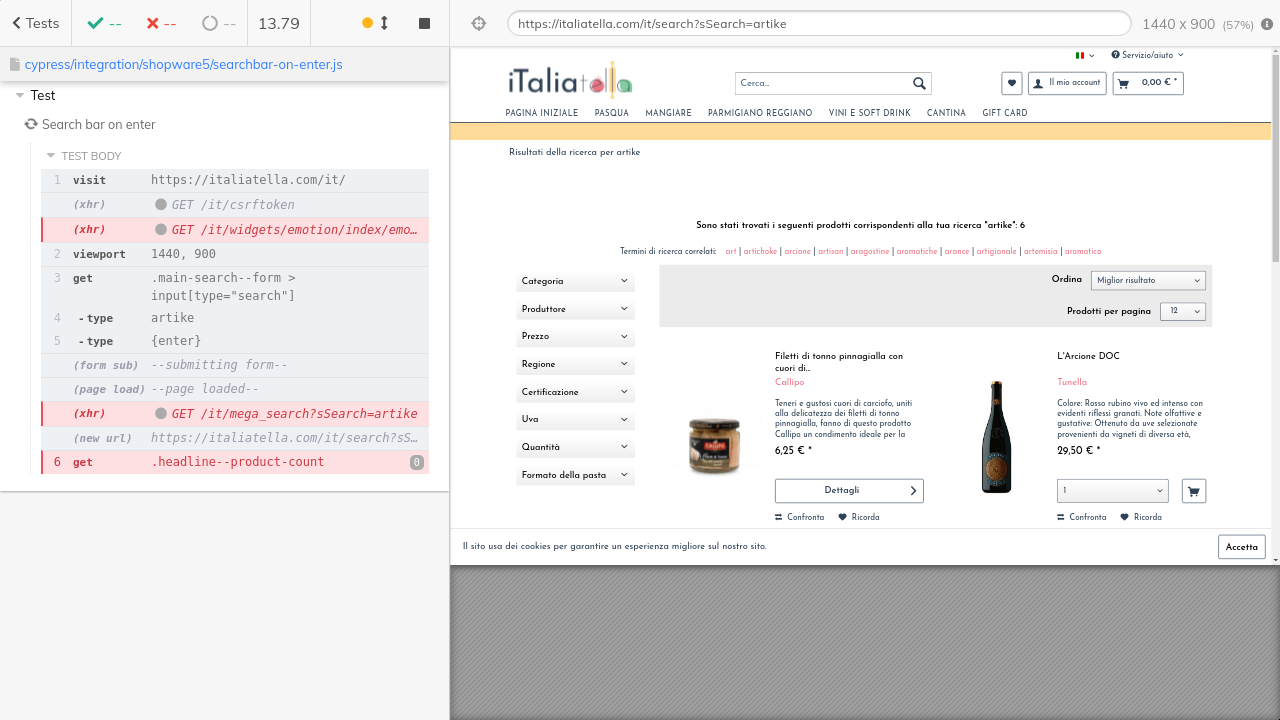
Task: Open the PARMIGIANO REGGIANO menu
Action: click(x=760, y=114)
